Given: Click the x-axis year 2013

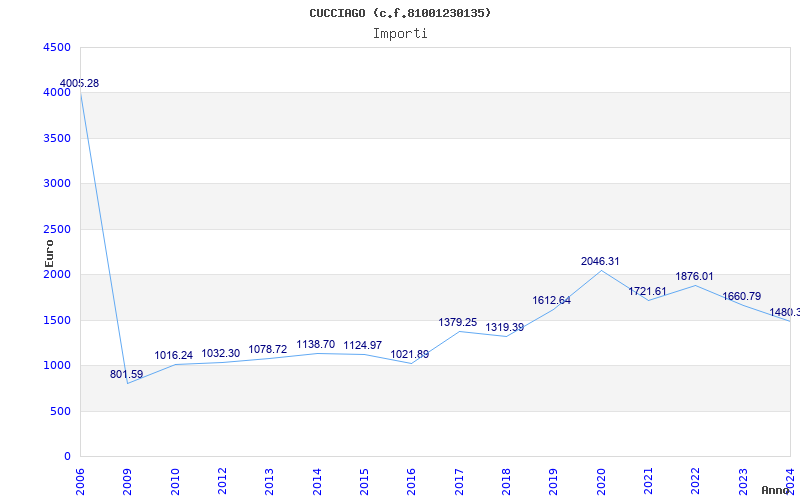Looking at the screenshot, I should click(269, 481).
